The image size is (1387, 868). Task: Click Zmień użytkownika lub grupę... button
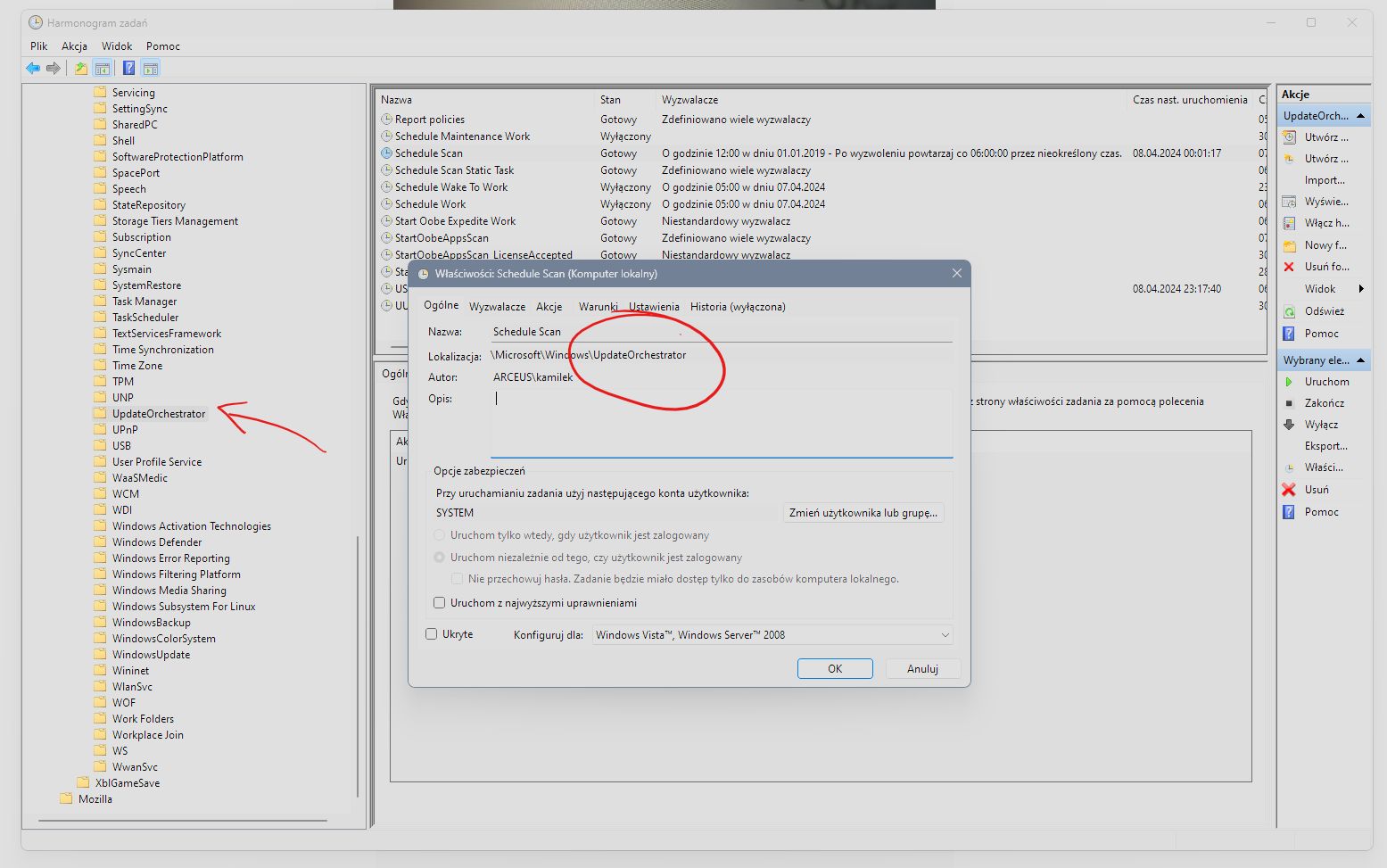(x=863, y=513)
